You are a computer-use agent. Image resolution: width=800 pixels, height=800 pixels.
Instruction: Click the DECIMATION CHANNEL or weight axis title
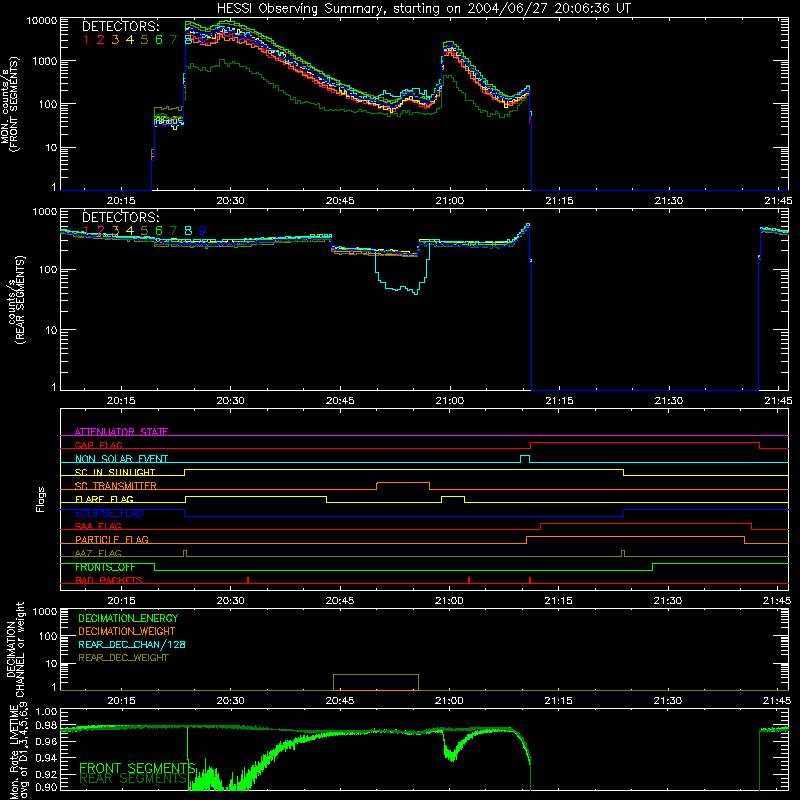point(15,649)
